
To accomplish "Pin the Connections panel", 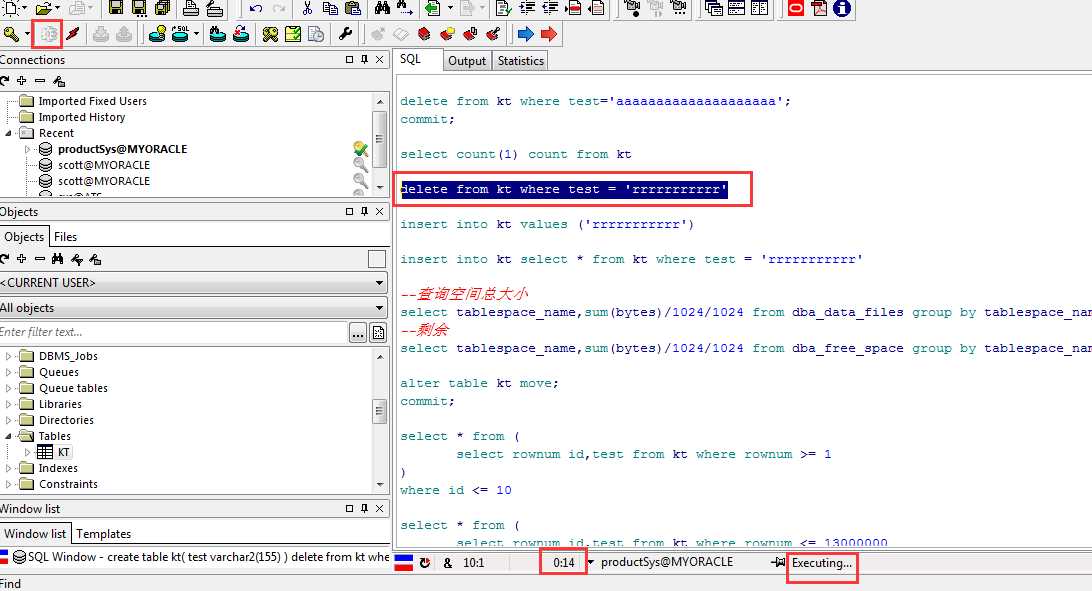I will tap(364, 60).
